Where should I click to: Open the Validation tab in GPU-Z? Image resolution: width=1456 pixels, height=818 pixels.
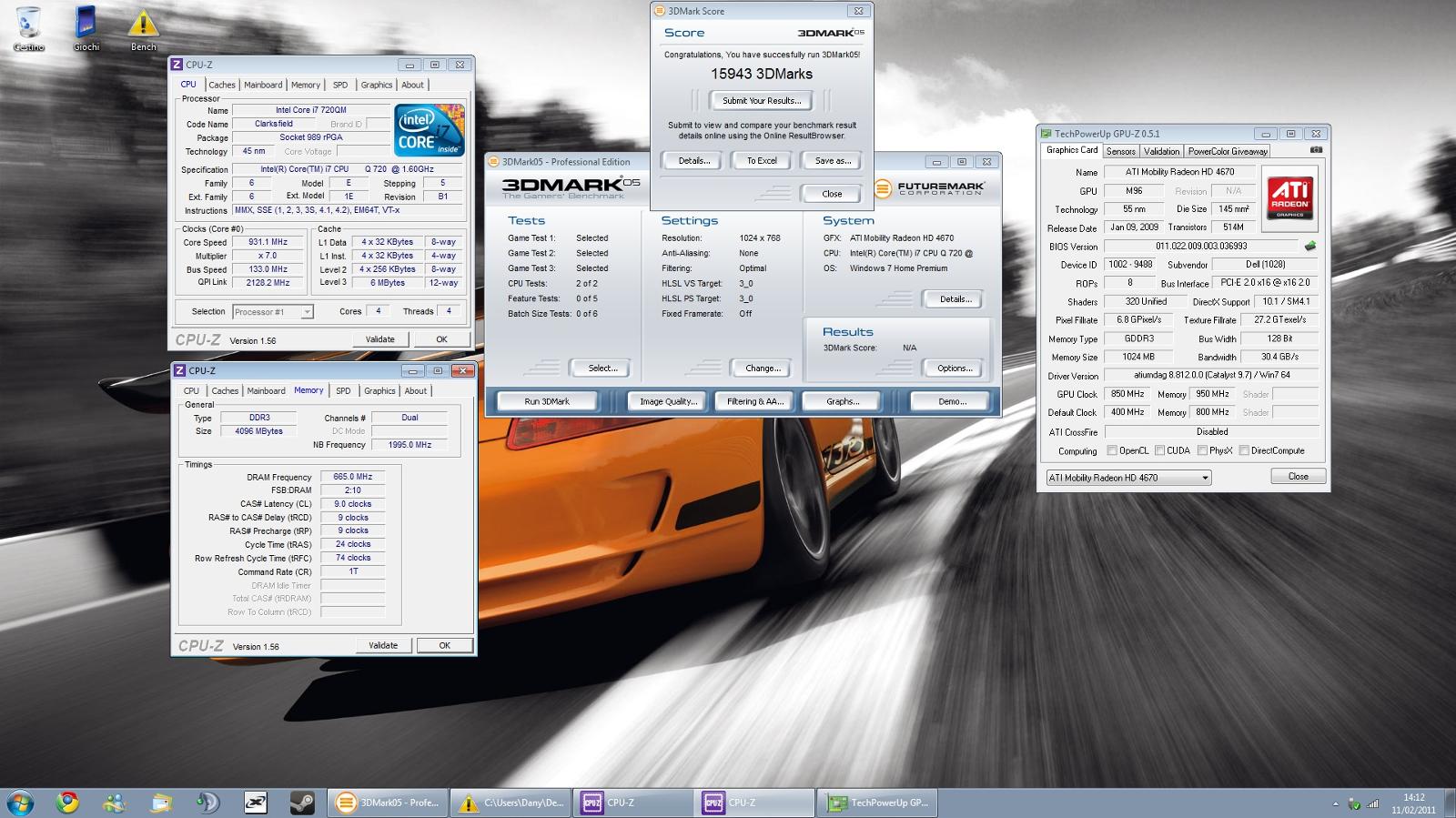[1161, 151]
